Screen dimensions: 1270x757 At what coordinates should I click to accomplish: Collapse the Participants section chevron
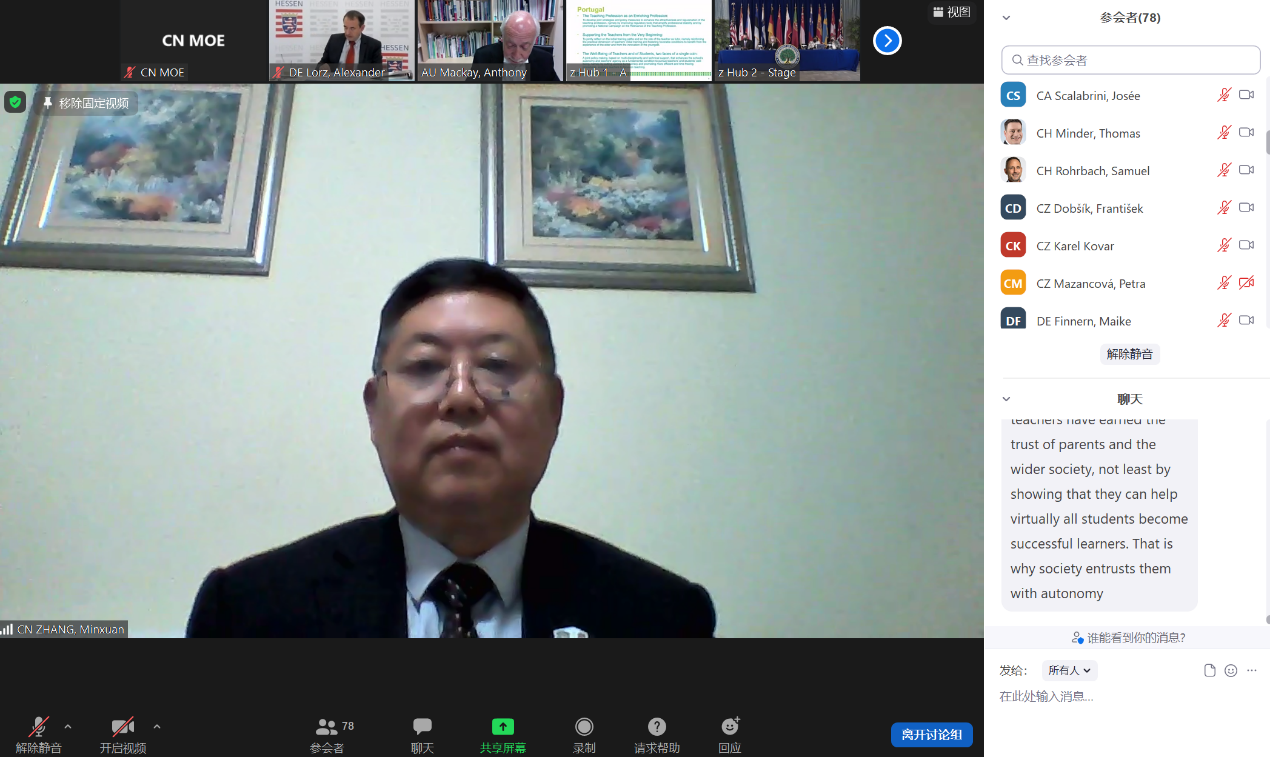click(x=1006, y=18)
